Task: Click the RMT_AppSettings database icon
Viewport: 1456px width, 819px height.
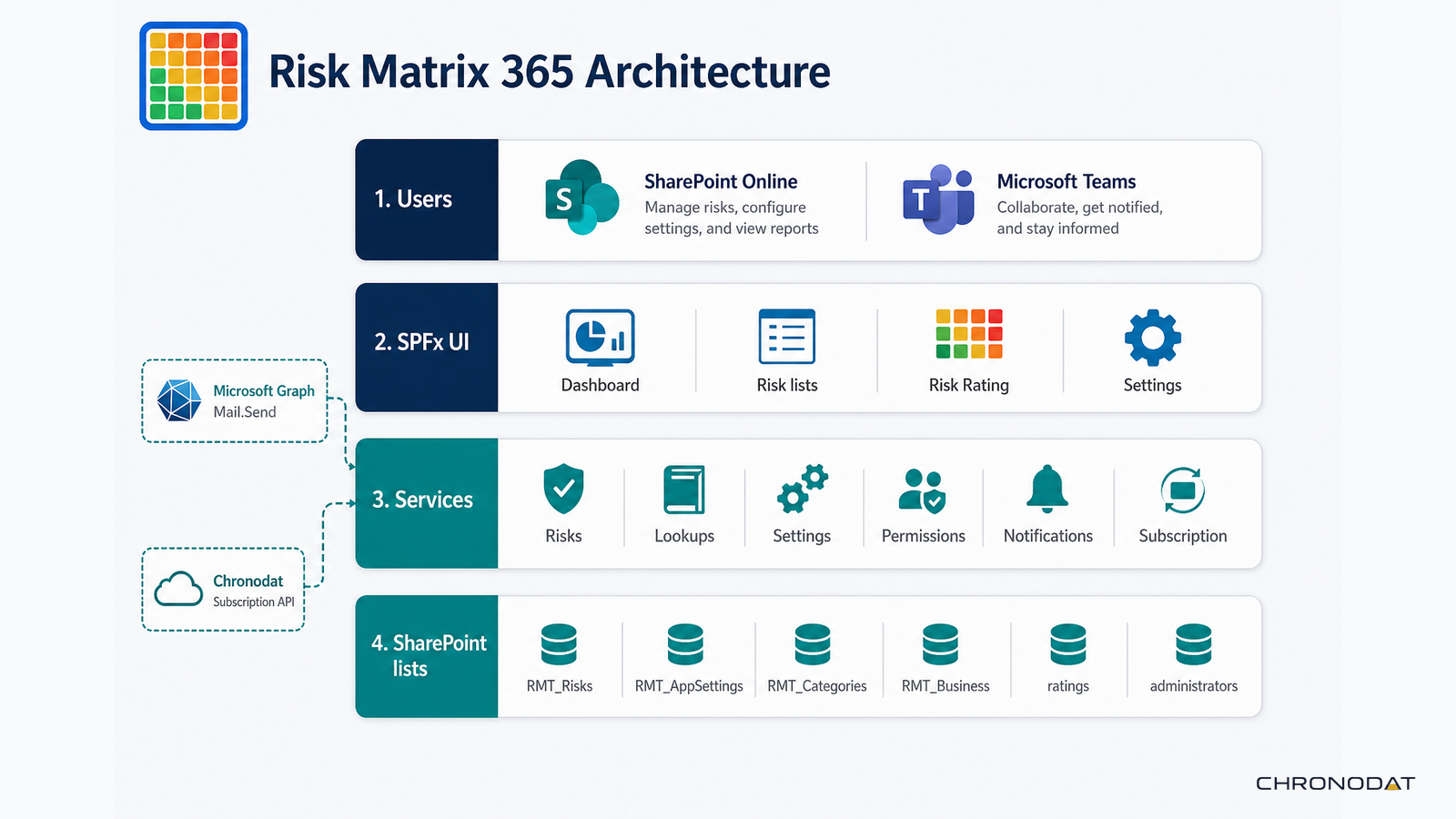Action: click(685, 644)
